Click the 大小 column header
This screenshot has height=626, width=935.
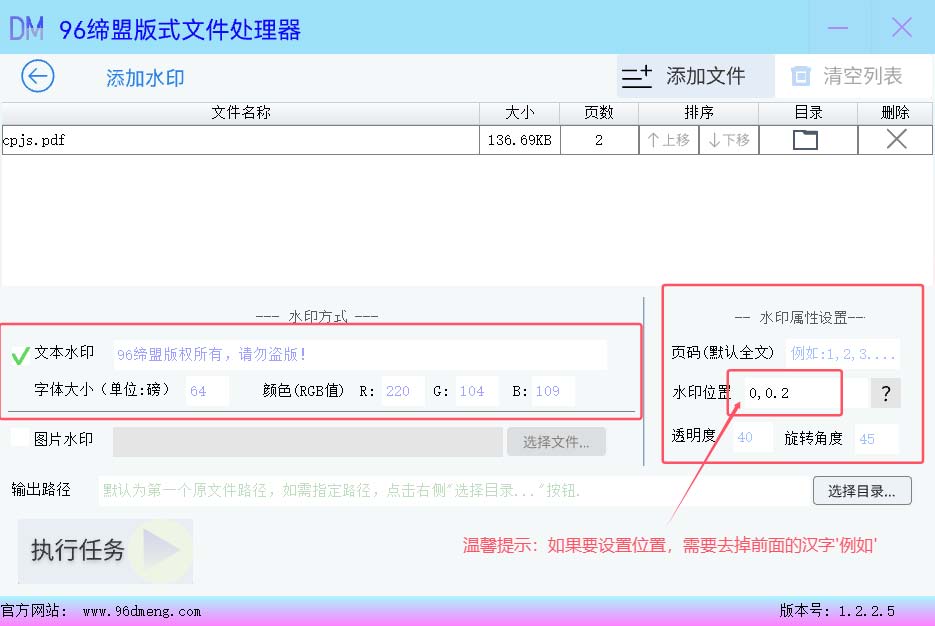point(519,113)
